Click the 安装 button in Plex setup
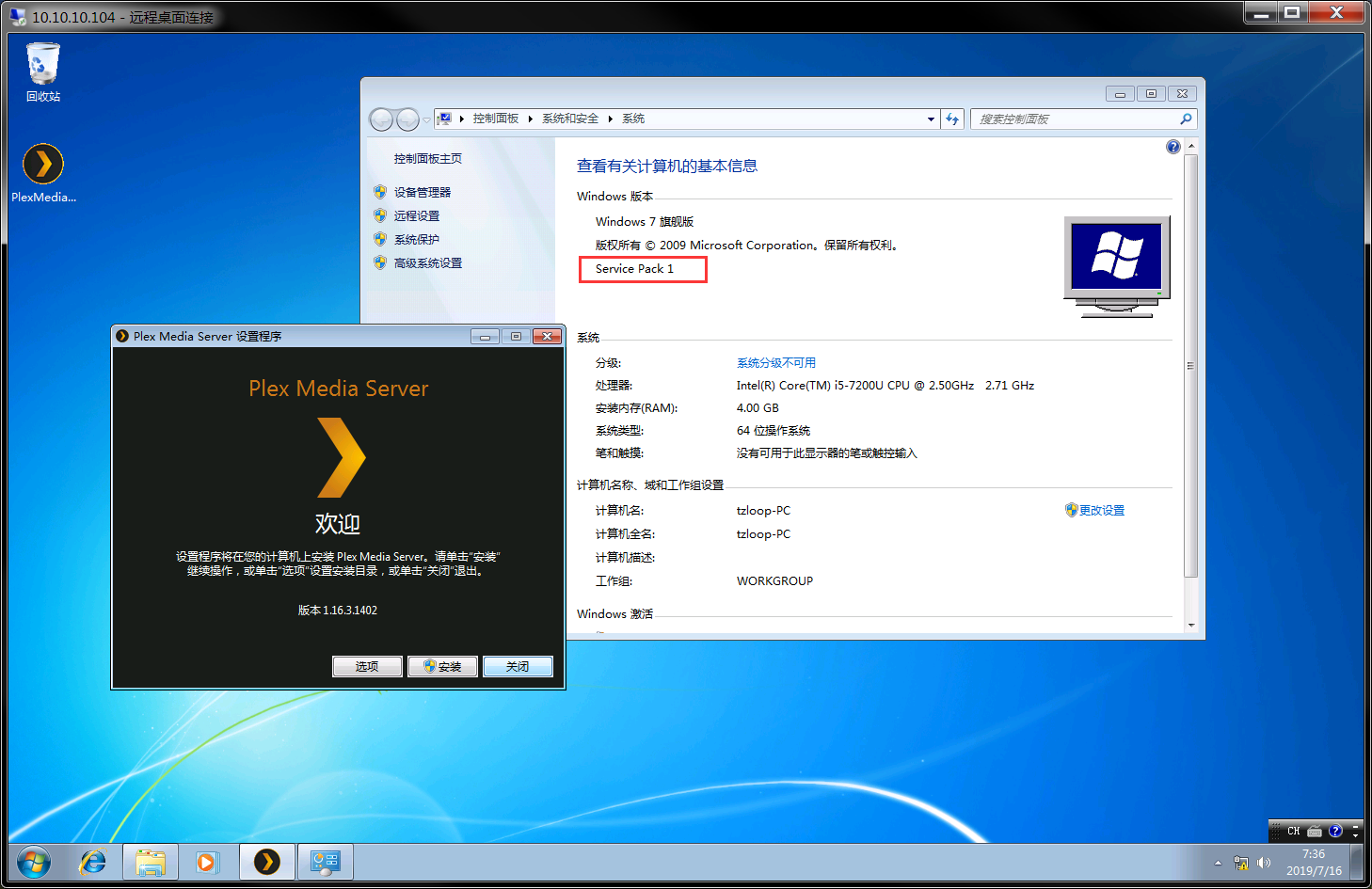 [x=442, y=666]
